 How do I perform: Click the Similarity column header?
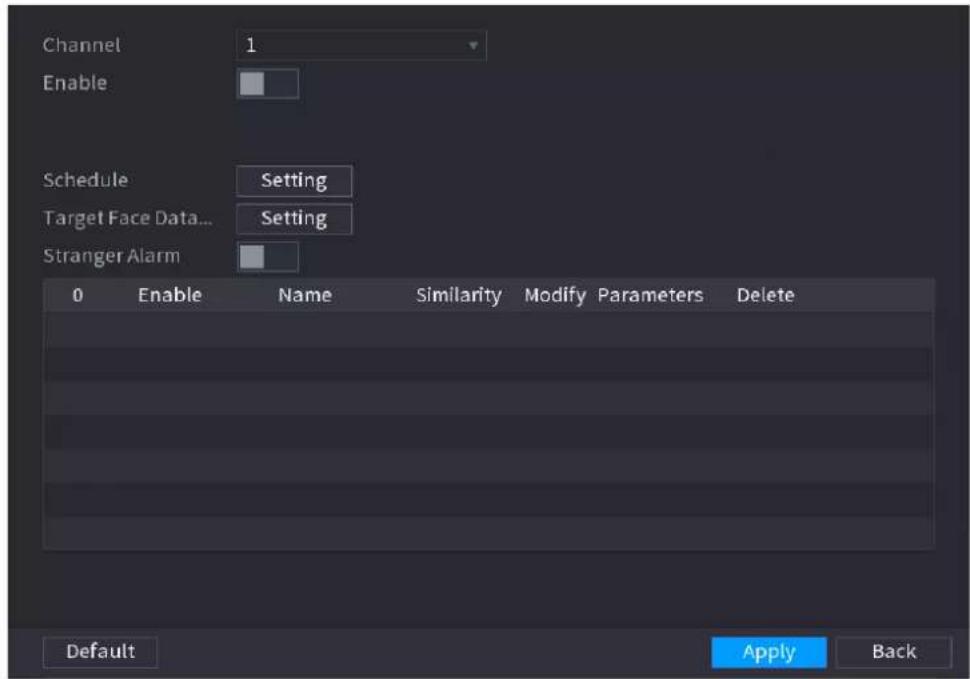(458, 296)
